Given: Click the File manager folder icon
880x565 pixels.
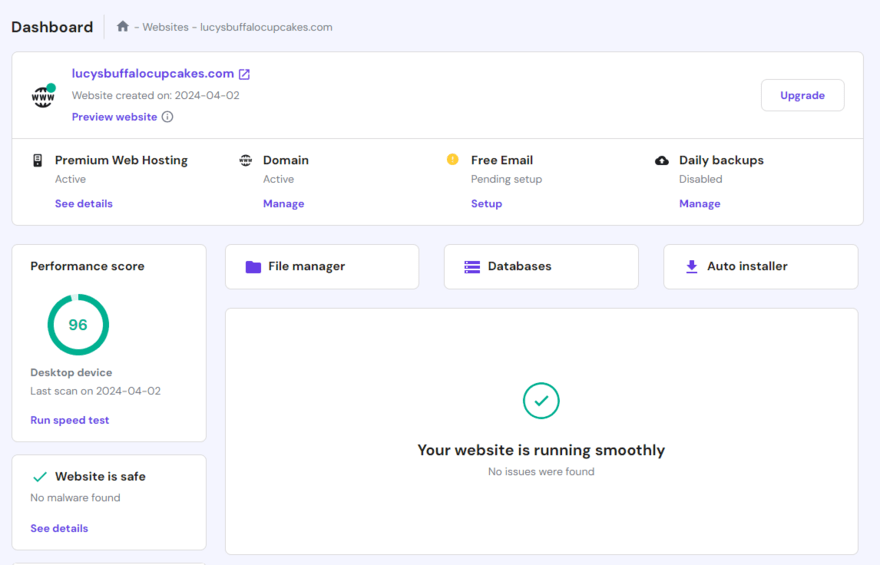Looking at the screenshot, I should (253, 267).
